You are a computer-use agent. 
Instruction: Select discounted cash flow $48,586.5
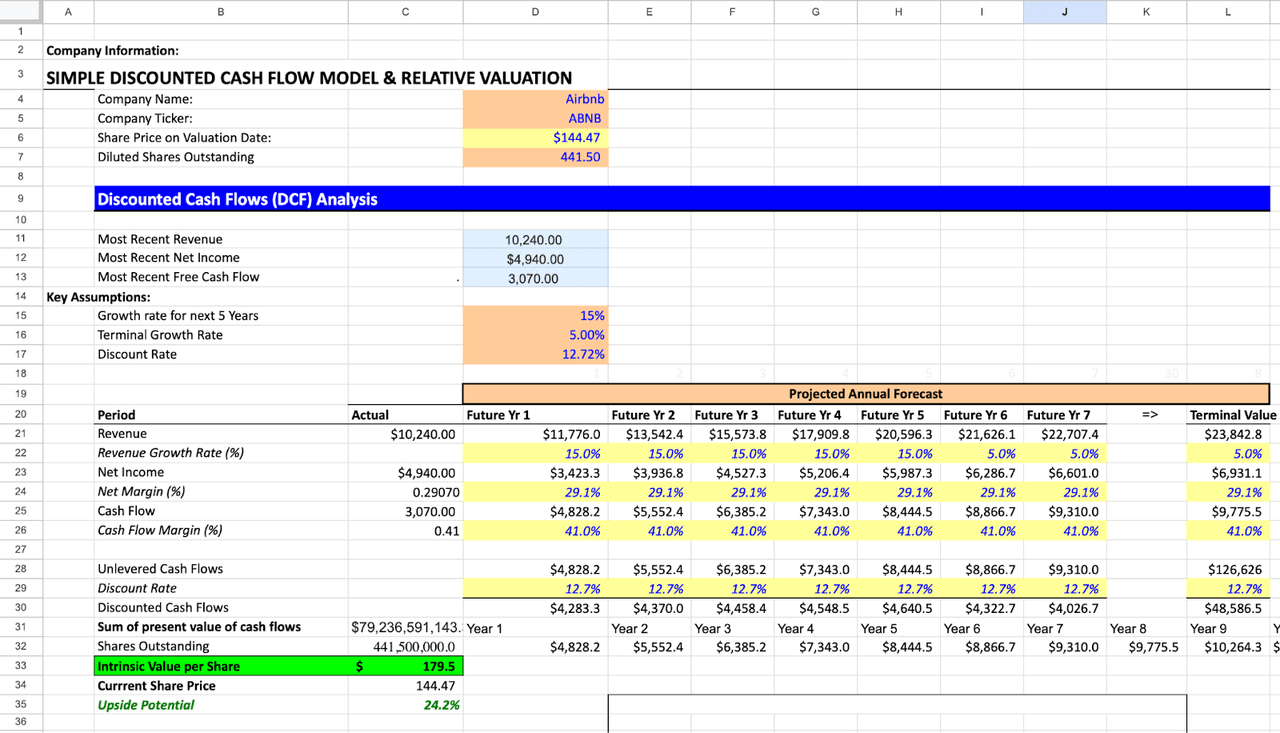[x=1228, y=608]
